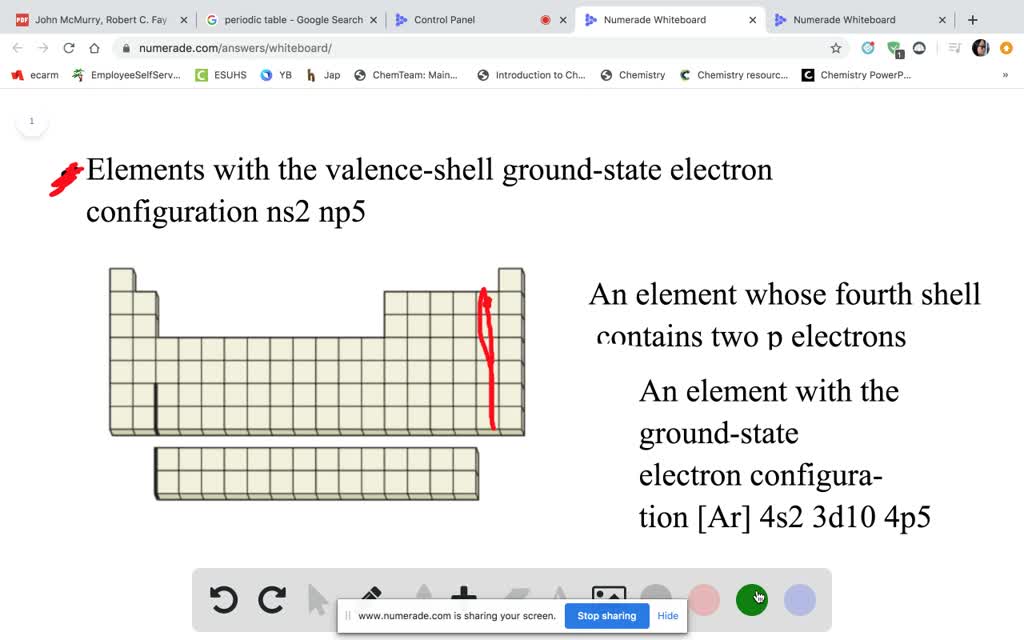This screenshot has height=640, width=1024.
Task: Select the Undo icon on the whiteboard toolbar
Action: tap(224, 598)
